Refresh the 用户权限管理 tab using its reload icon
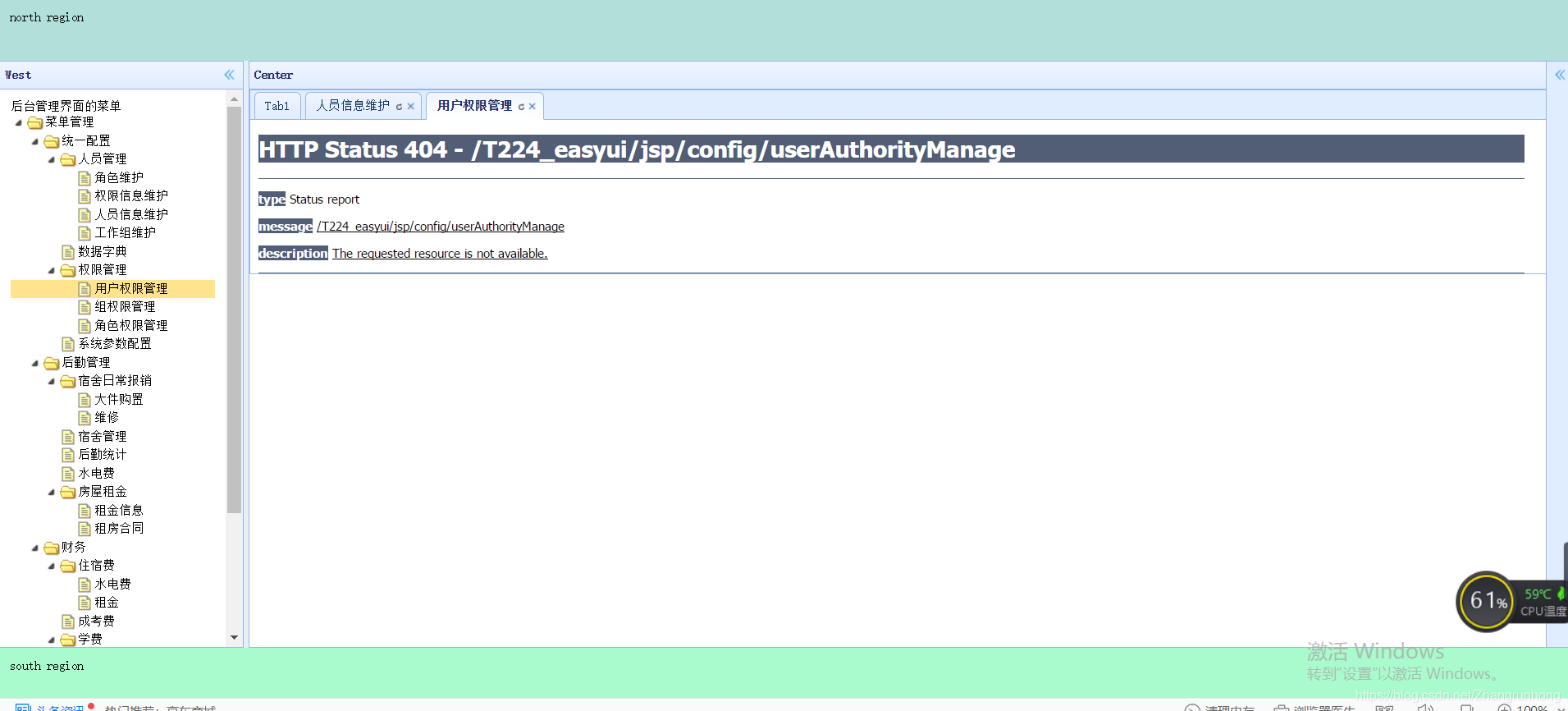 [x=521, y=107]
